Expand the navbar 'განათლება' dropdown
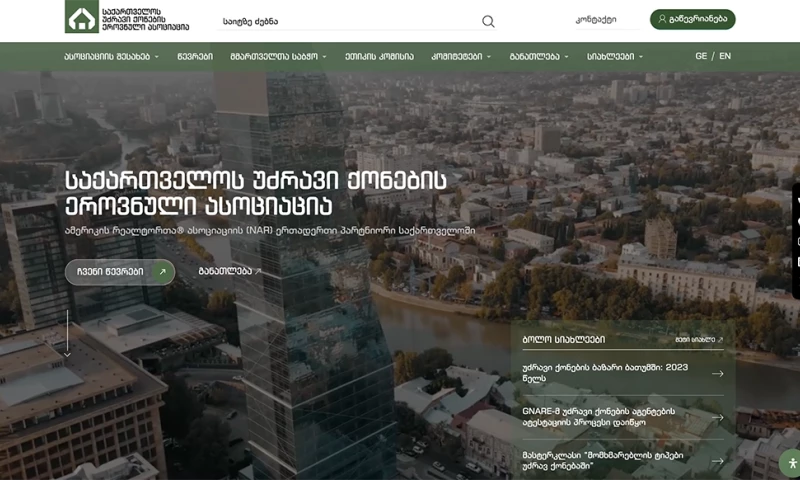Image resolution: width=800 pixels, height=480 pixels. pos(539,57)
